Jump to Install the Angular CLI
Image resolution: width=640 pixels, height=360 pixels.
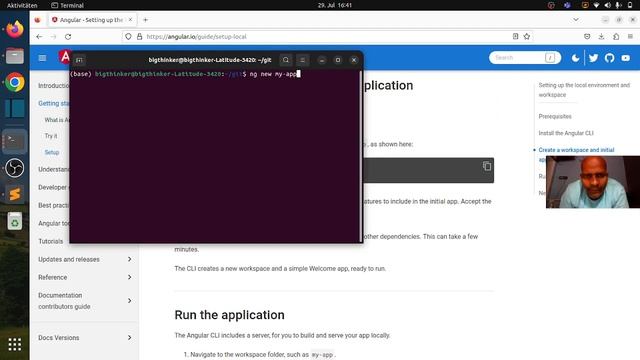tap(566, 133)
